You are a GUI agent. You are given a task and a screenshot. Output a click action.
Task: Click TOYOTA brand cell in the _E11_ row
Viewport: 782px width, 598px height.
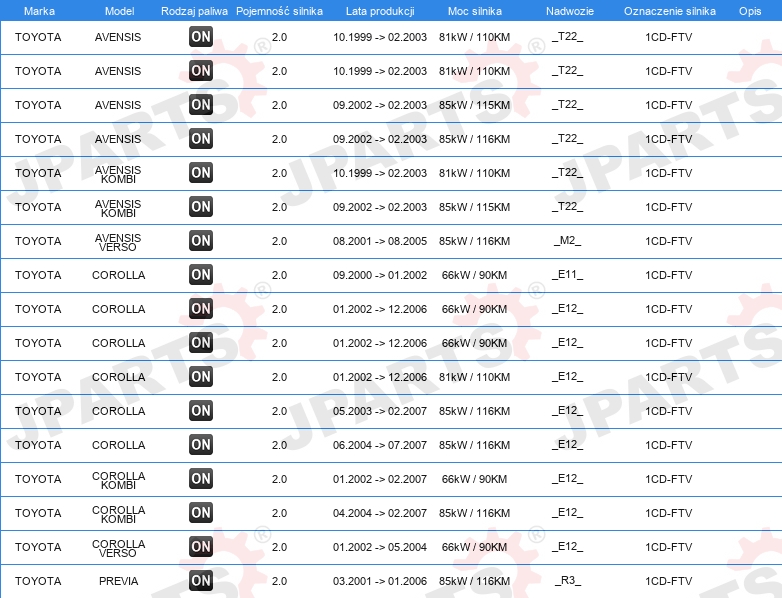click(38, 275)
